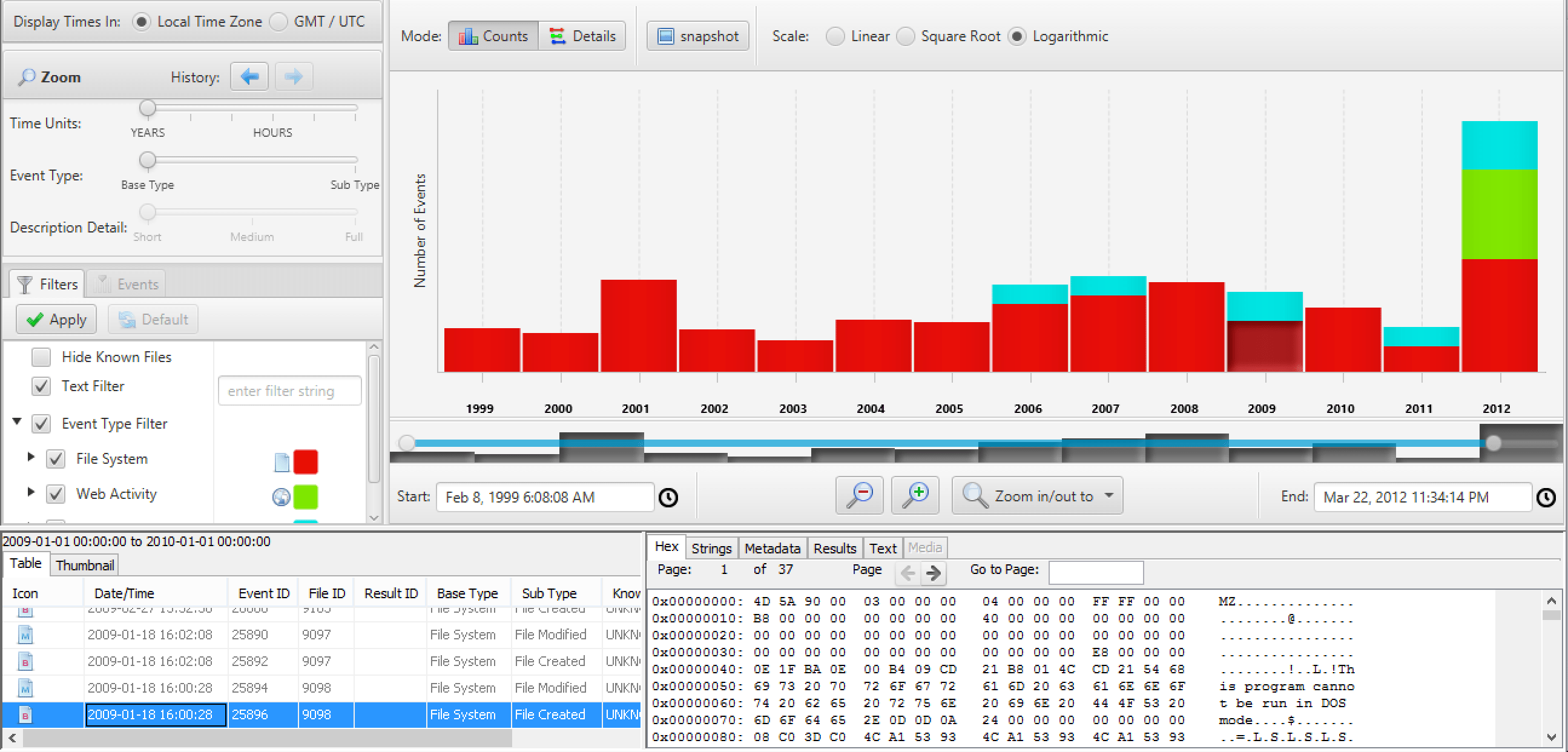The height and width of the screenshot is (752, 1568).
Task: Select the 2012 bar in chart
Action: [1499, 246]
